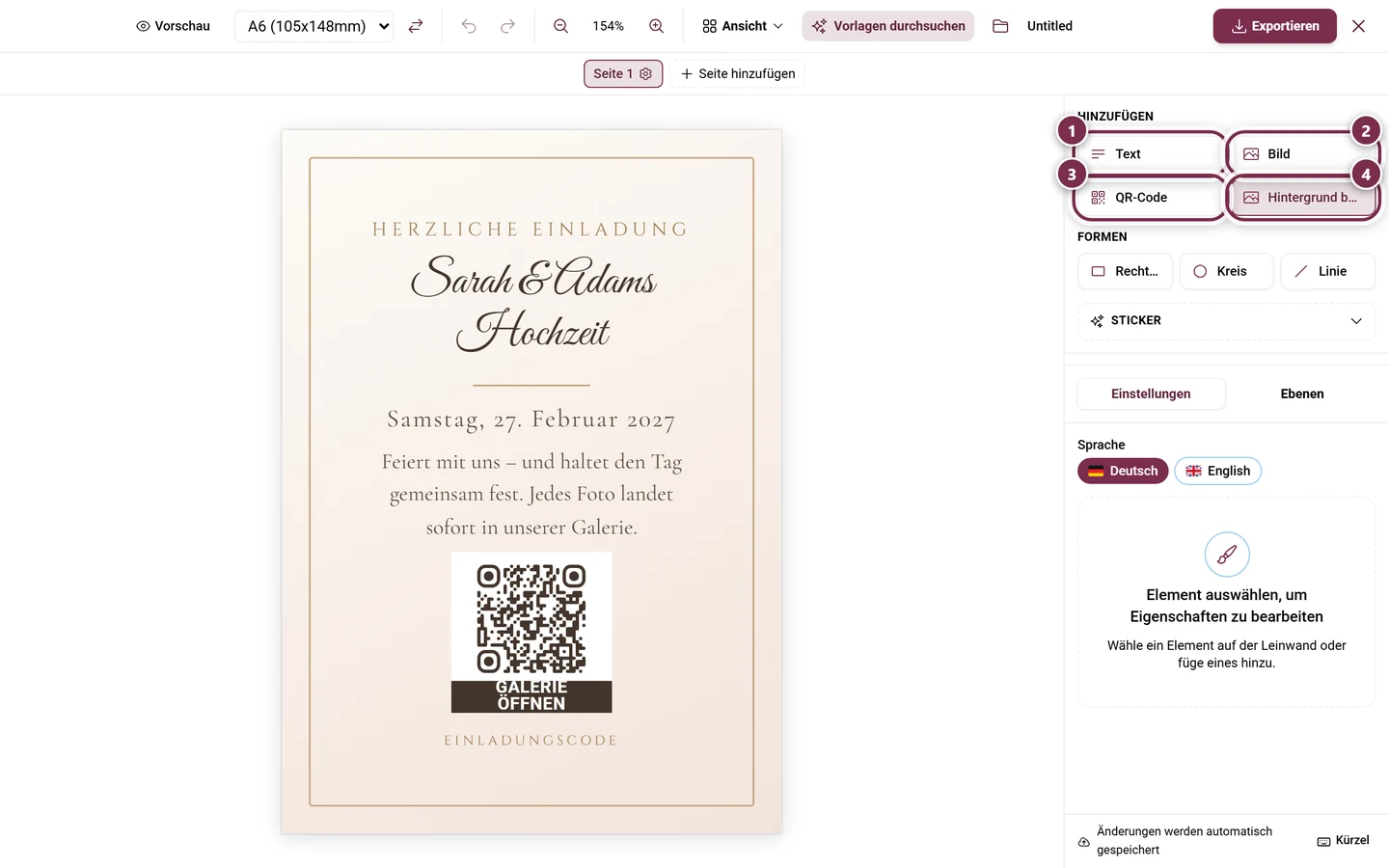
Task: Swap page orientation with the arrows icon
Action: [x=416, y=26]
